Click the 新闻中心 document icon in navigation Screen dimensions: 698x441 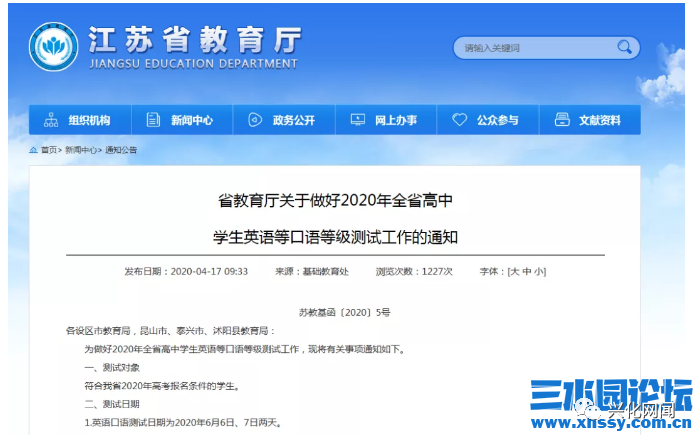pyautogui.click(x=153, y=120)
